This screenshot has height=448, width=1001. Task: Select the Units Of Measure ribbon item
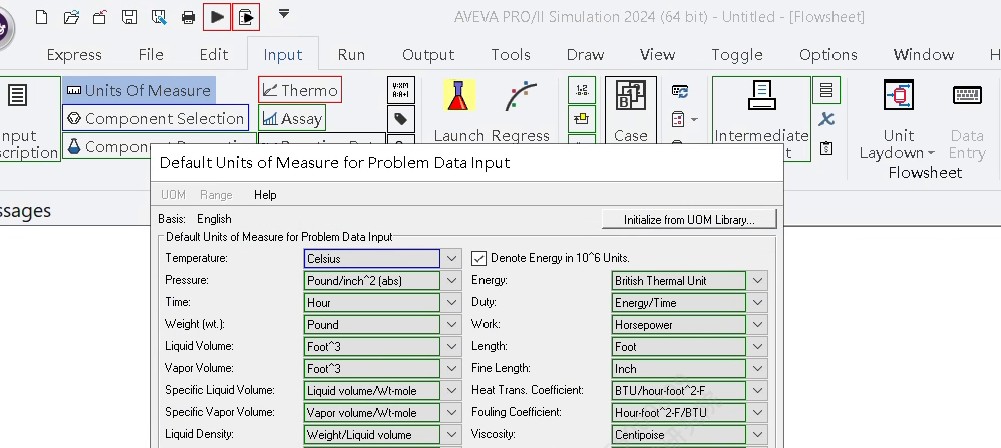point(139,90)
